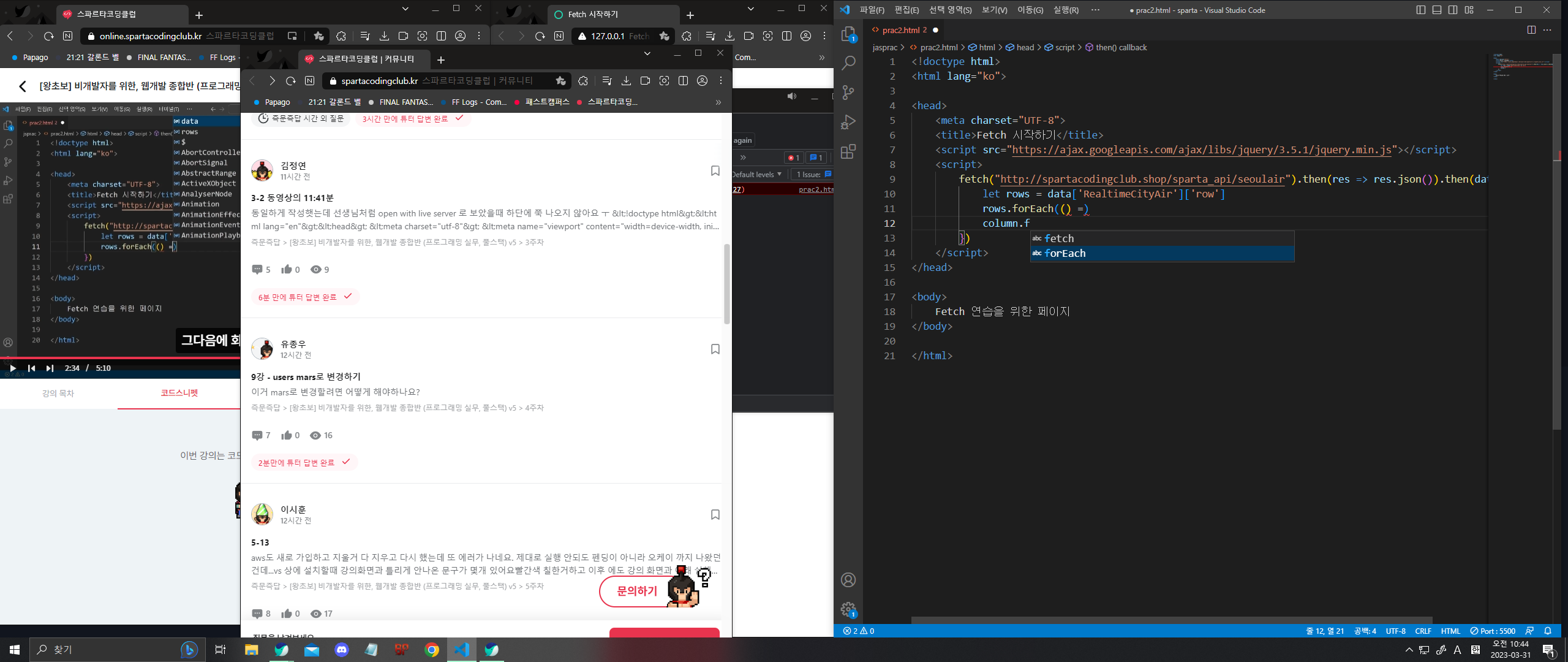Screen dimensions: 1568x662
Task: Toggle bookmark on 이시훈's post
Action: pos(715,515)
